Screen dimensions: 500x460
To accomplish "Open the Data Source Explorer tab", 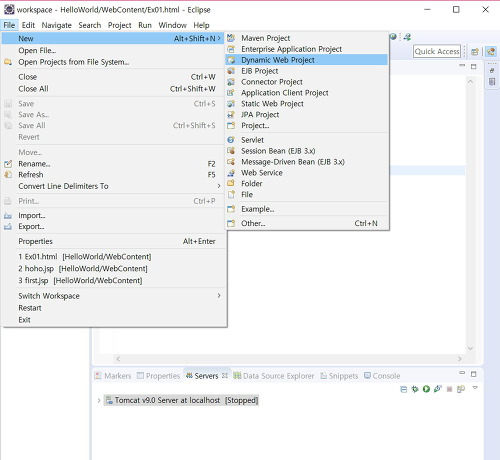I will click(x=274, y=376).
